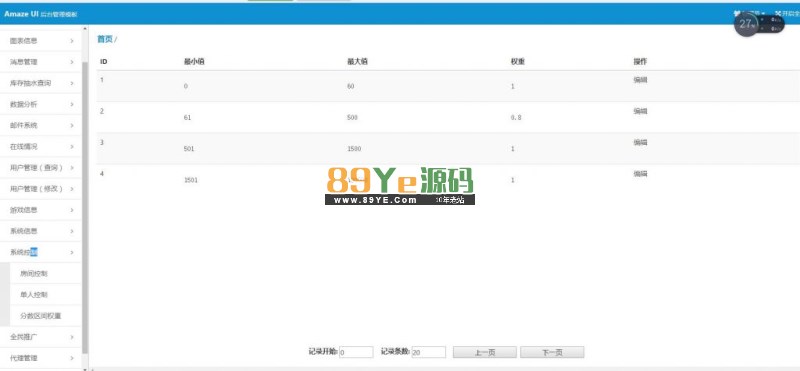Click 编辑 link for row ID 3
This screenshot has height=371, width=800.
(640, 142)
